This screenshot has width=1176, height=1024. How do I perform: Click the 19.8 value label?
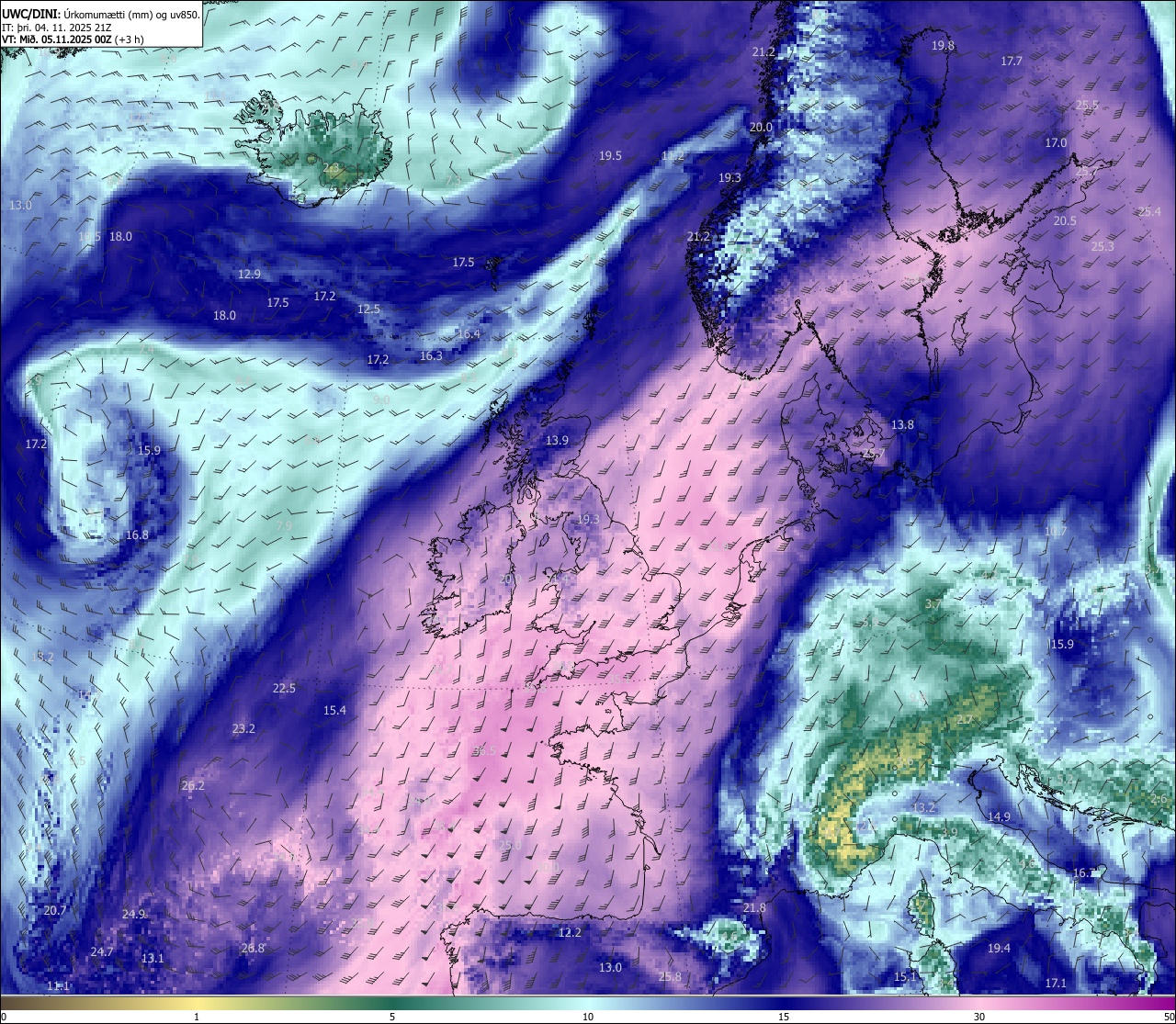pyautogui.click(x=944, y=45)
